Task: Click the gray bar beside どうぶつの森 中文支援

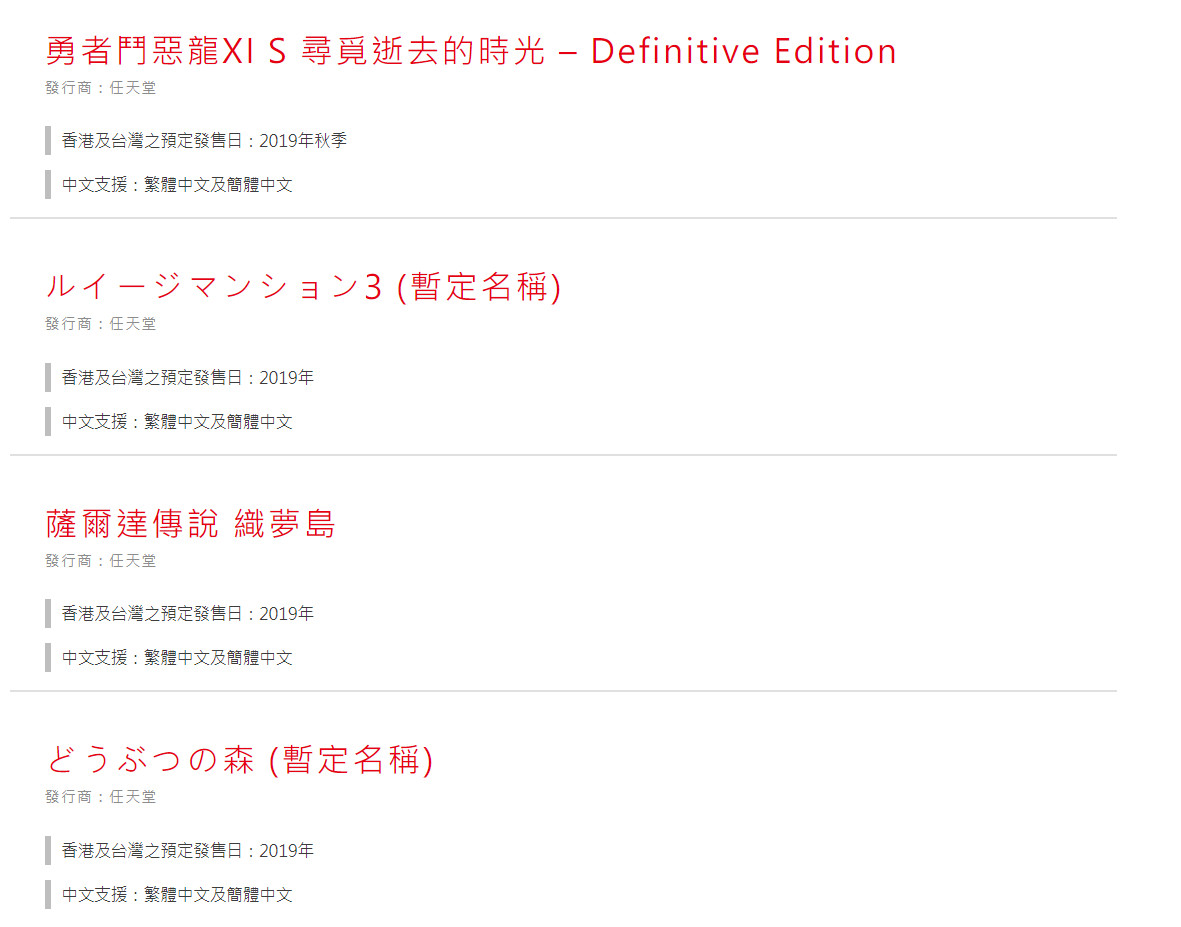Action: [x=48, y=895]
